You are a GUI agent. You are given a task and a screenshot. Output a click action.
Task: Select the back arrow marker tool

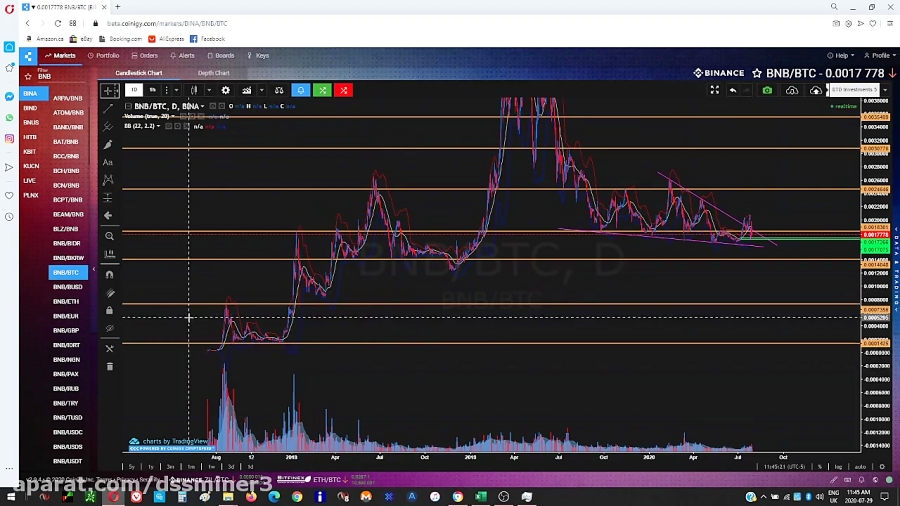108,216
